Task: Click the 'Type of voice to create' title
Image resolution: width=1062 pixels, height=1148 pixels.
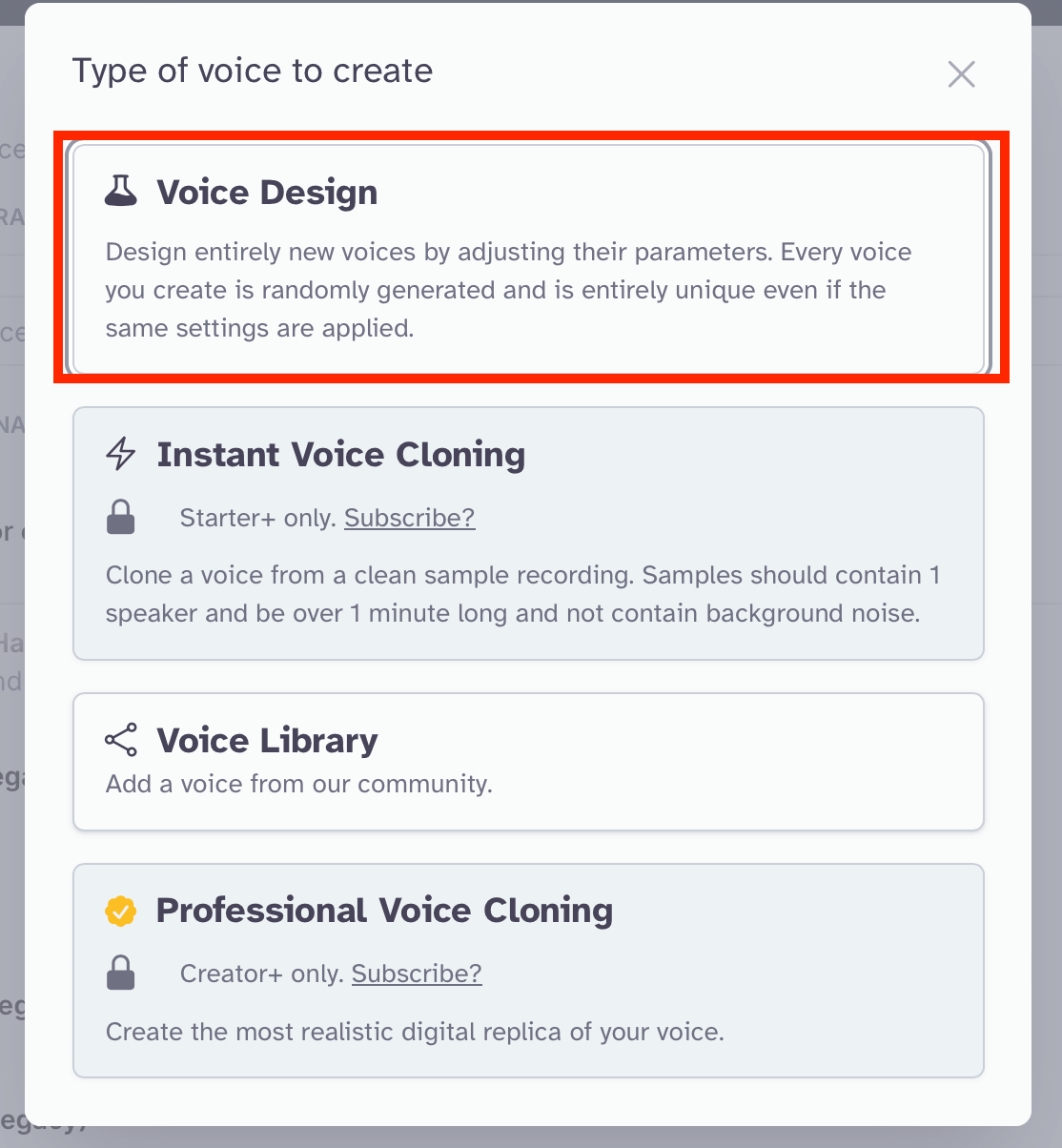Action: pos(253,71)
